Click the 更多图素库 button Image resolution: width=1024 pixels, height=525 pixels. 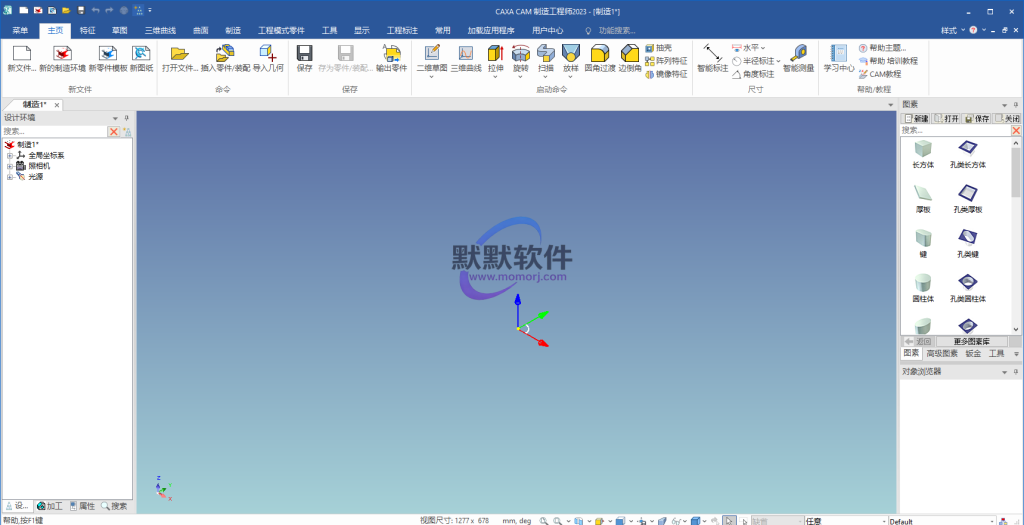click(964, 341)
